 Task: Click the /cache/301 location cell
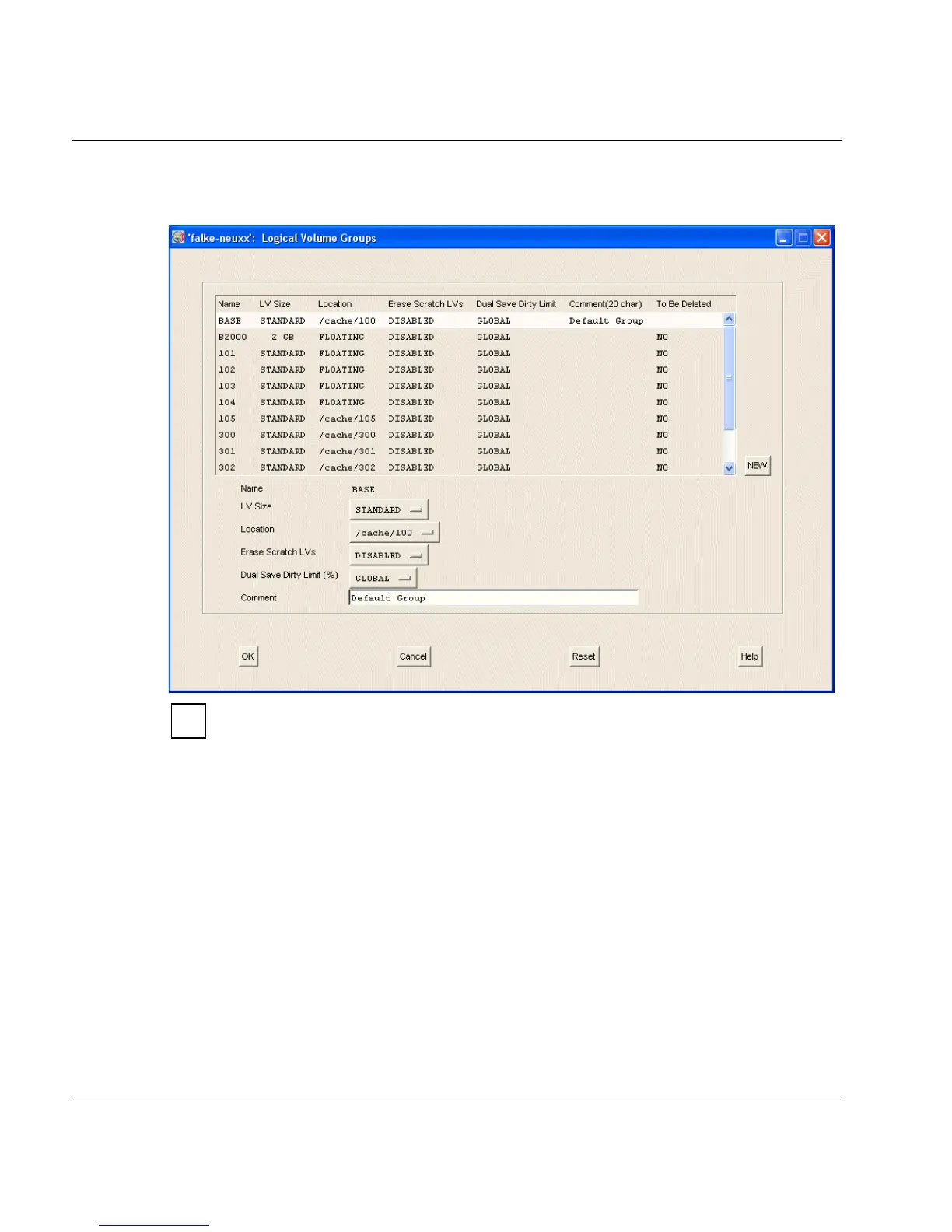(x=347, y=451)
